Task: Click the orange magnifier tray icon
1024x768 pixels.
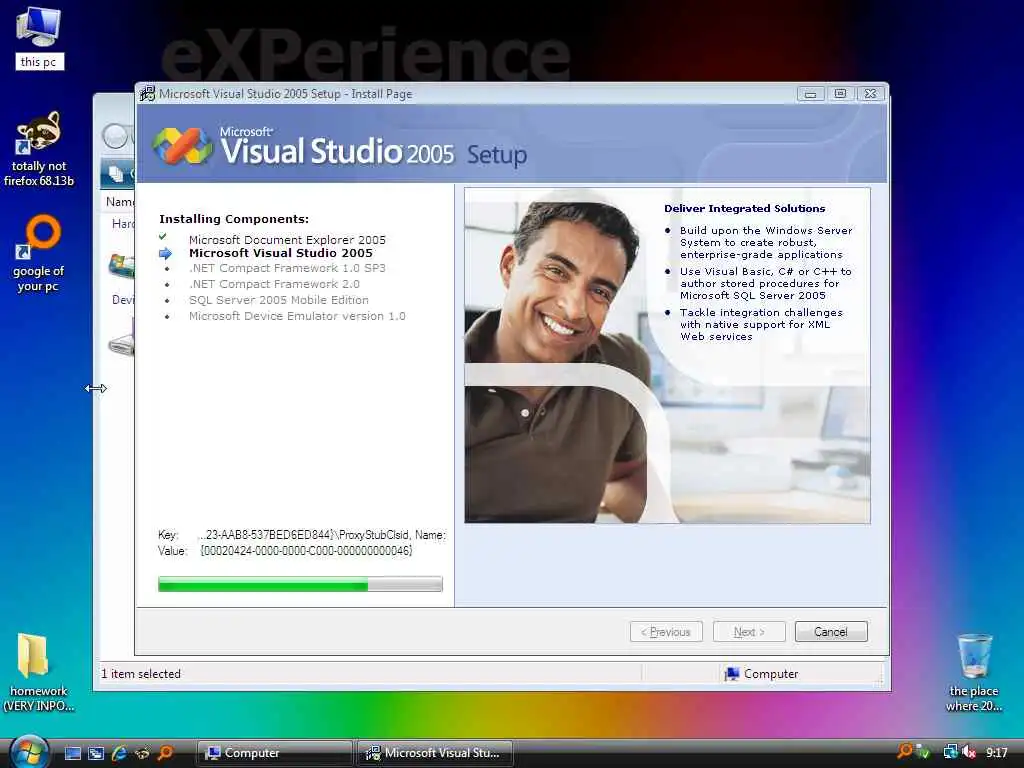Action: pyautogui.click(x=904, y=751)
